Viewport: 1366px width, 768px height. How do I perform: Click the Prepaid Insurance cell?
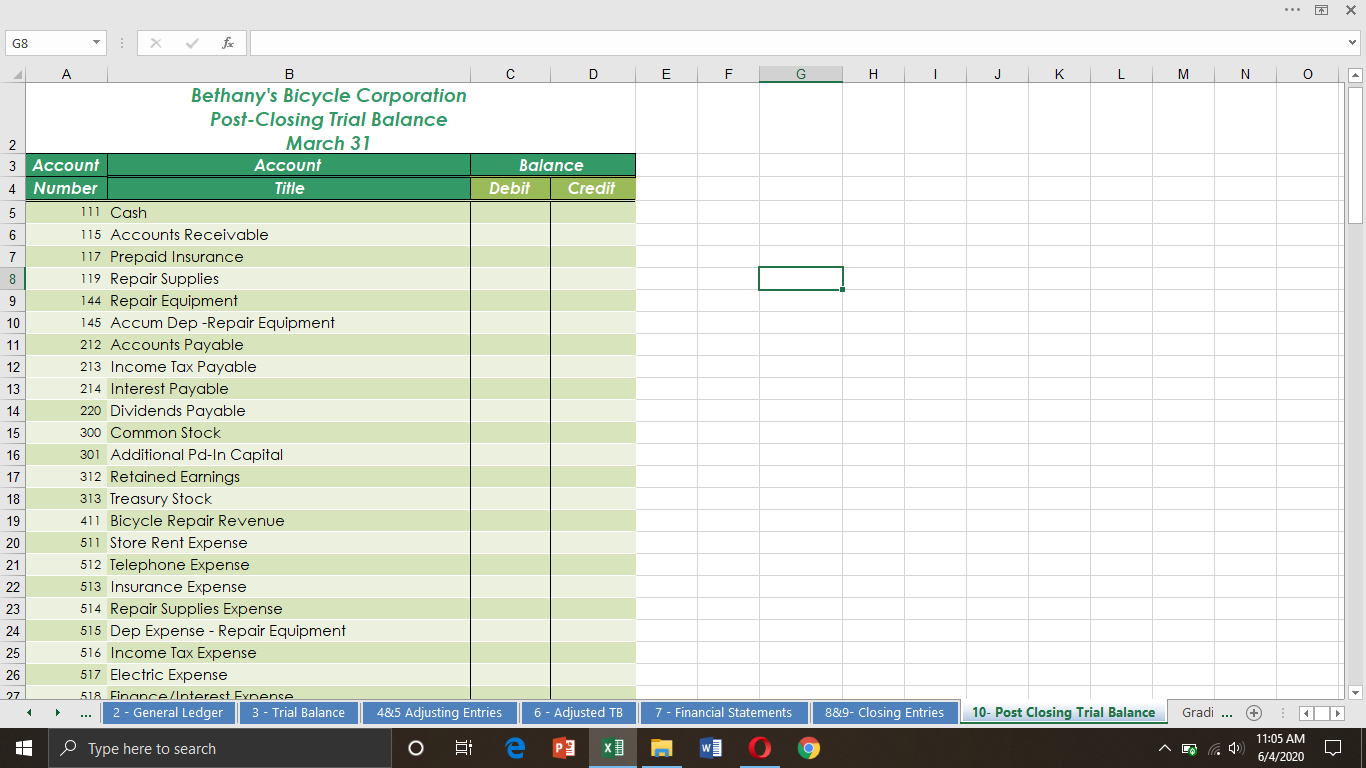(x=289, y=256)
